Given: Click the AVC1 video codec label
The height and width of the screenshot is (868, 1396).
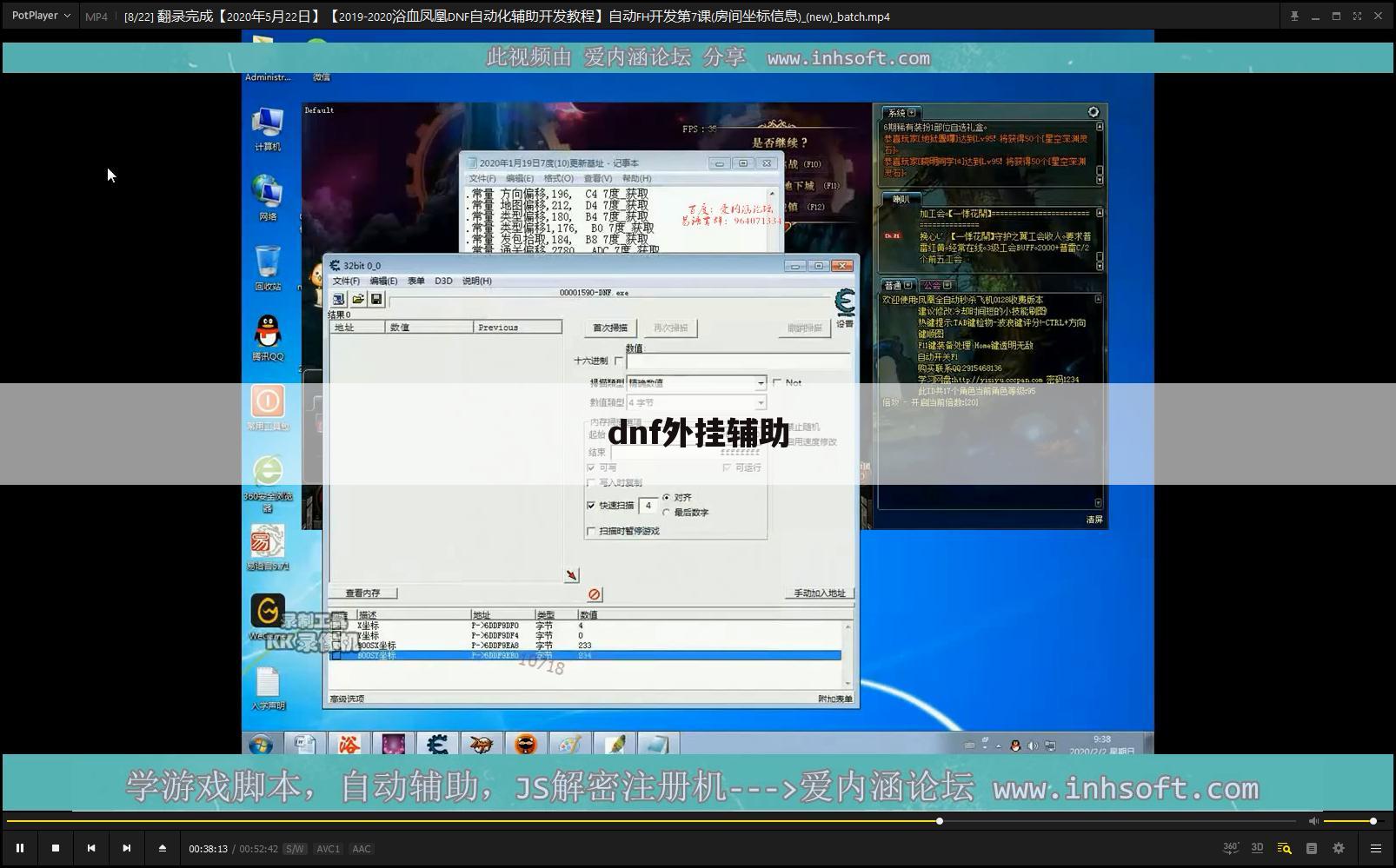Looking at the screenshot, I should [329, 849].
